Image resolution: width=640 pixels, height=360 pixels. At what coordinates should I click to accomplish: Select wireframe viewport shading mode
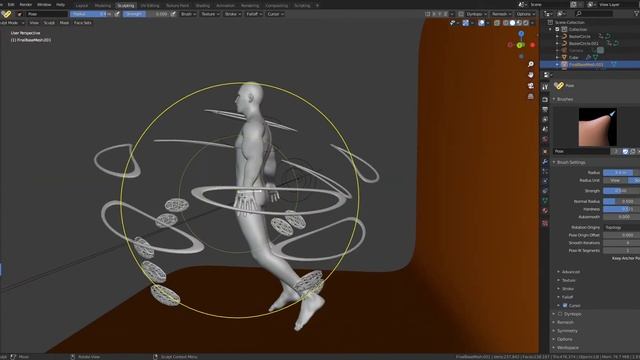point(506,23)
